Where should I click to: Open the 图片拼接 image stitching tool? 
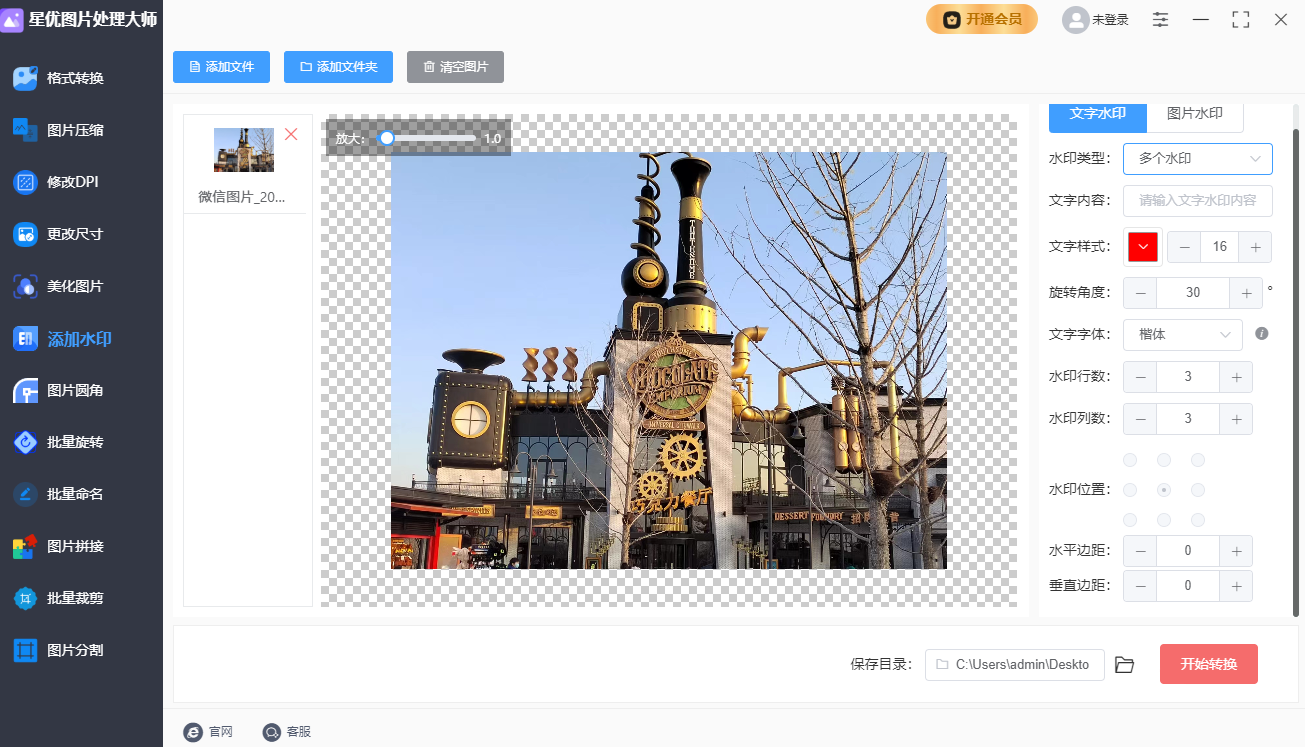coord(75,546)
